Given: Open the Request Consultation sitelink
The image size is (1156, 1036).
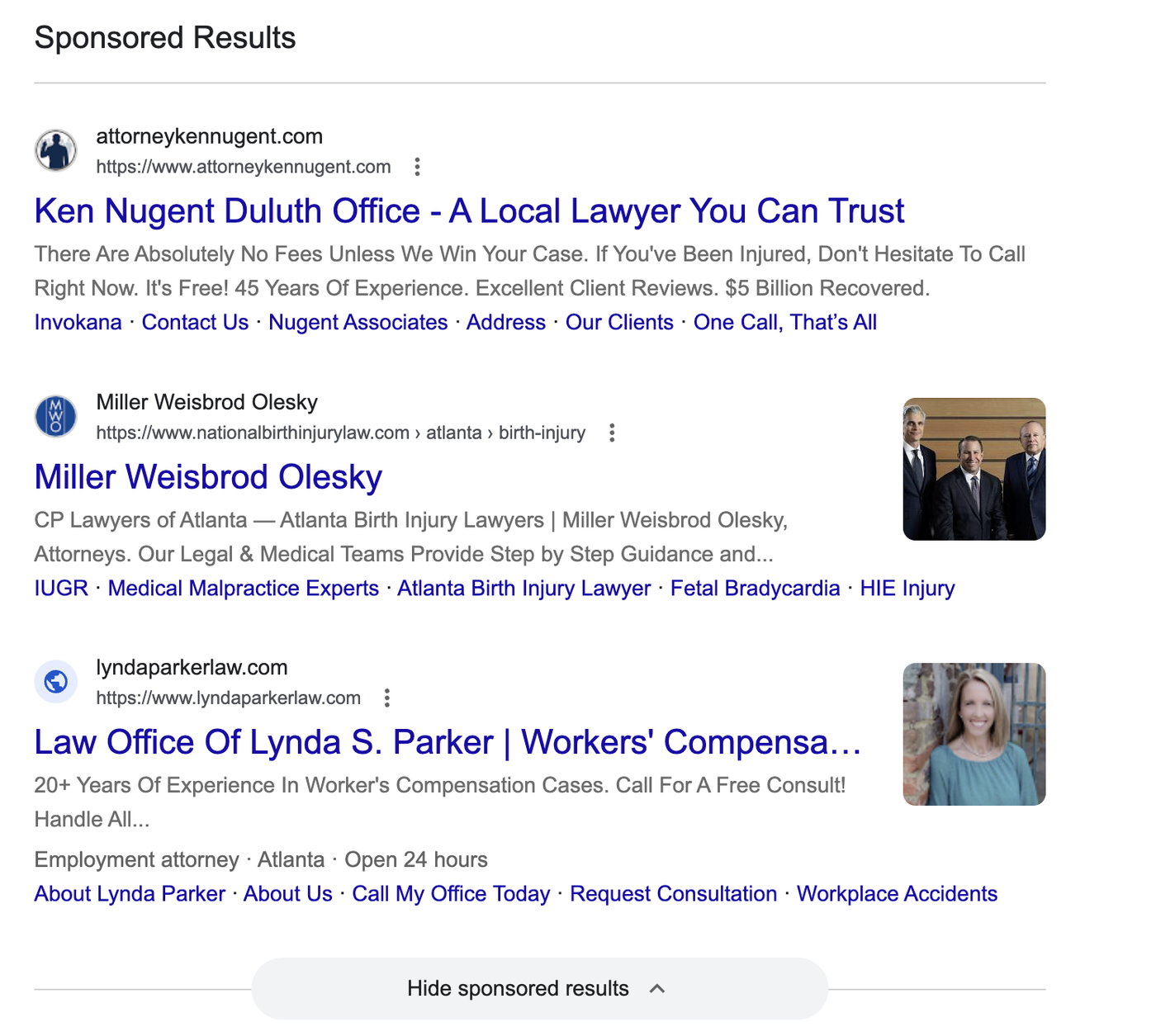Looking at the screenshot, I should (674, 894).
